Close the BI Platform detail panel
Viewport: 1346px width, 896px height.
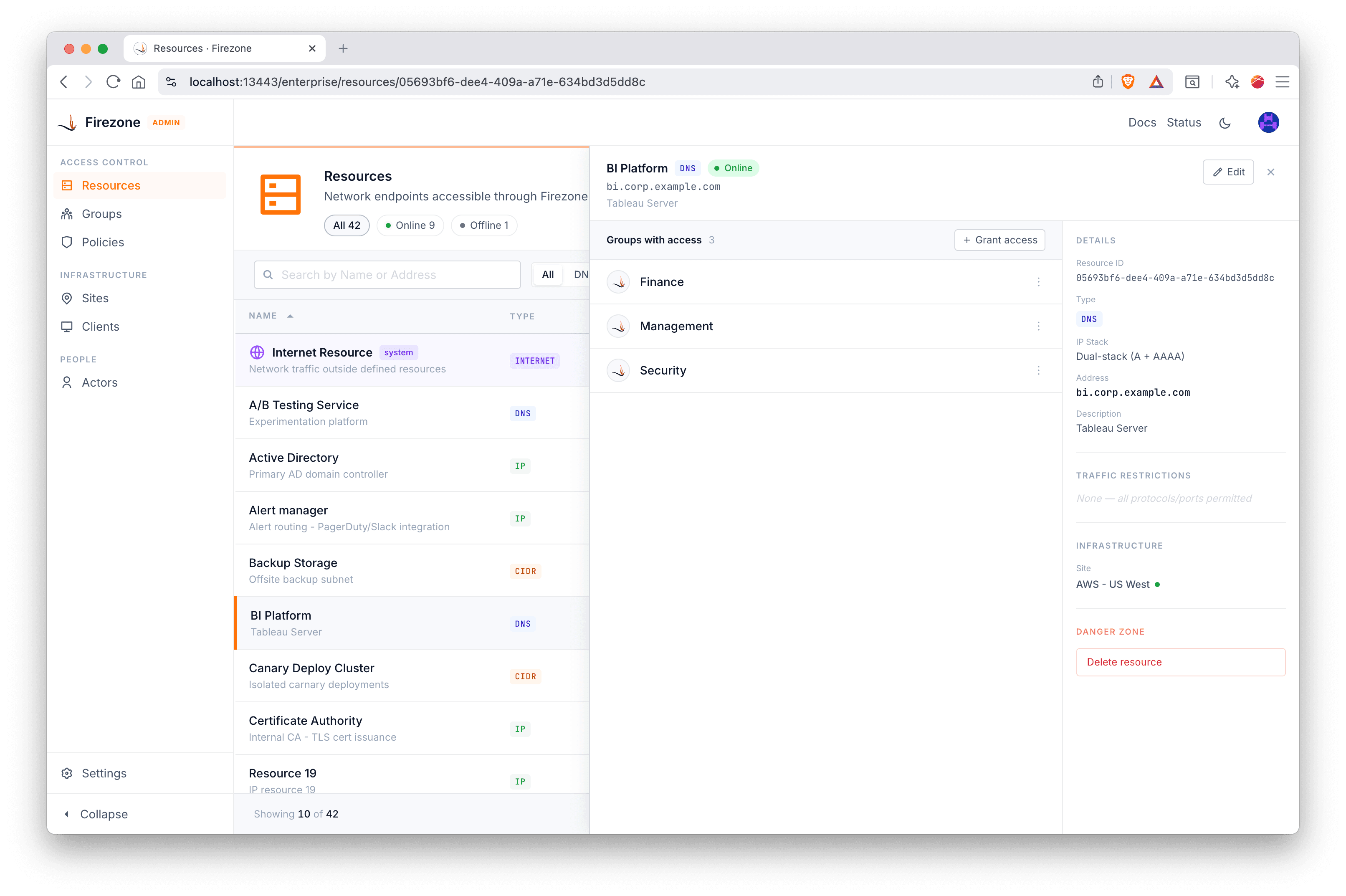click(1270, 172)
